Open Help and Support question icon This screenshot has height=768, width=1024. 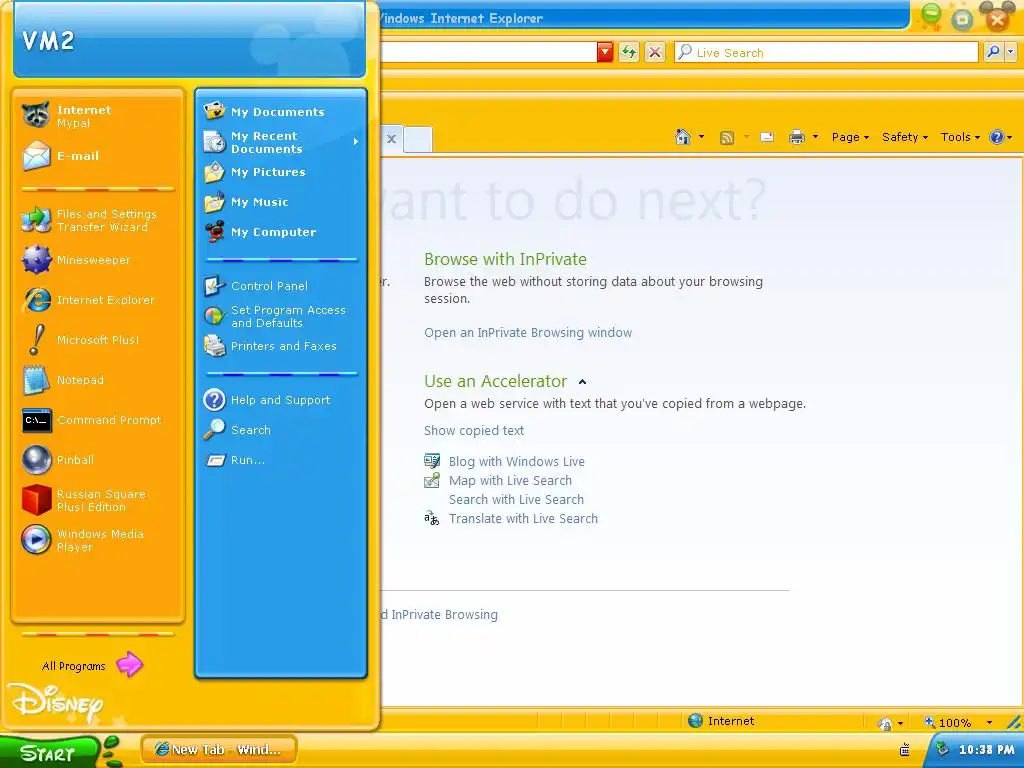point(214,400)
